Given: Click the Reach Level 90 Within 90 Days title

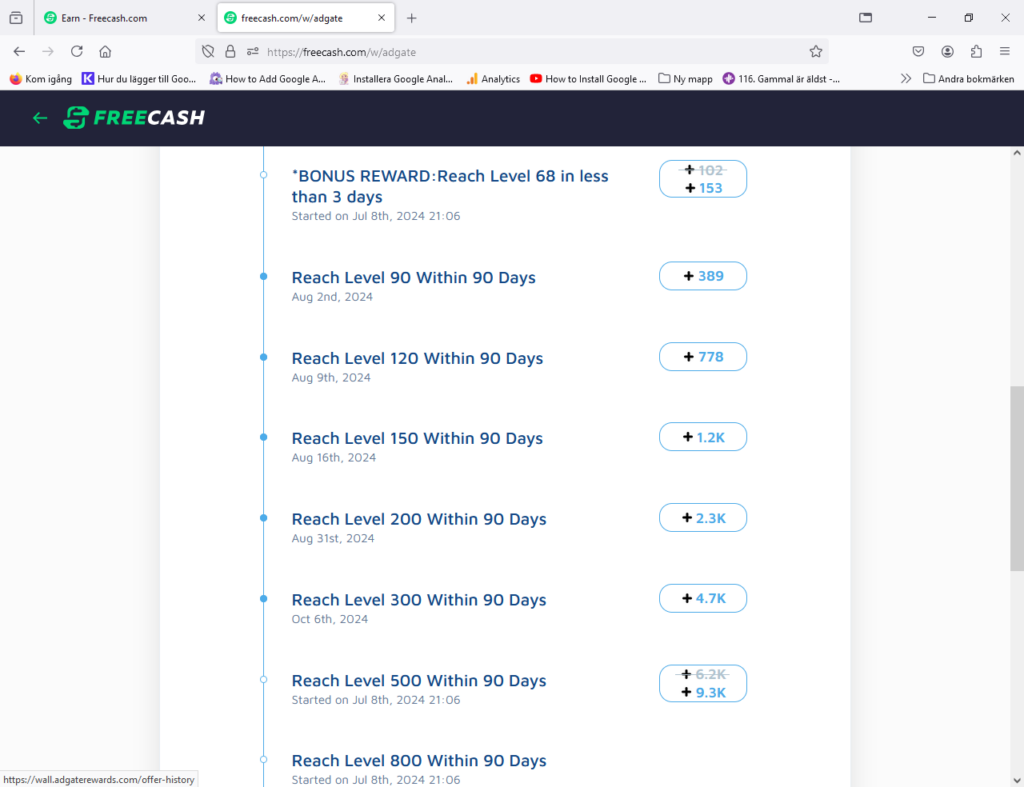Looking at the screenshot, I should (x=413, y=278).
